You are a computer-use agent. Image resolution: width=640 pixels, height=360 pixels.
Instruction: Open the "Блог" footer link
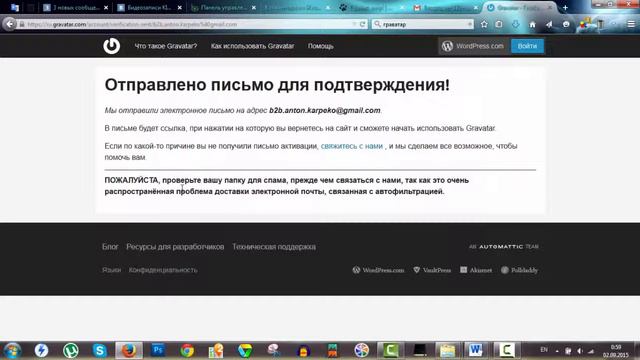point(110,247)
